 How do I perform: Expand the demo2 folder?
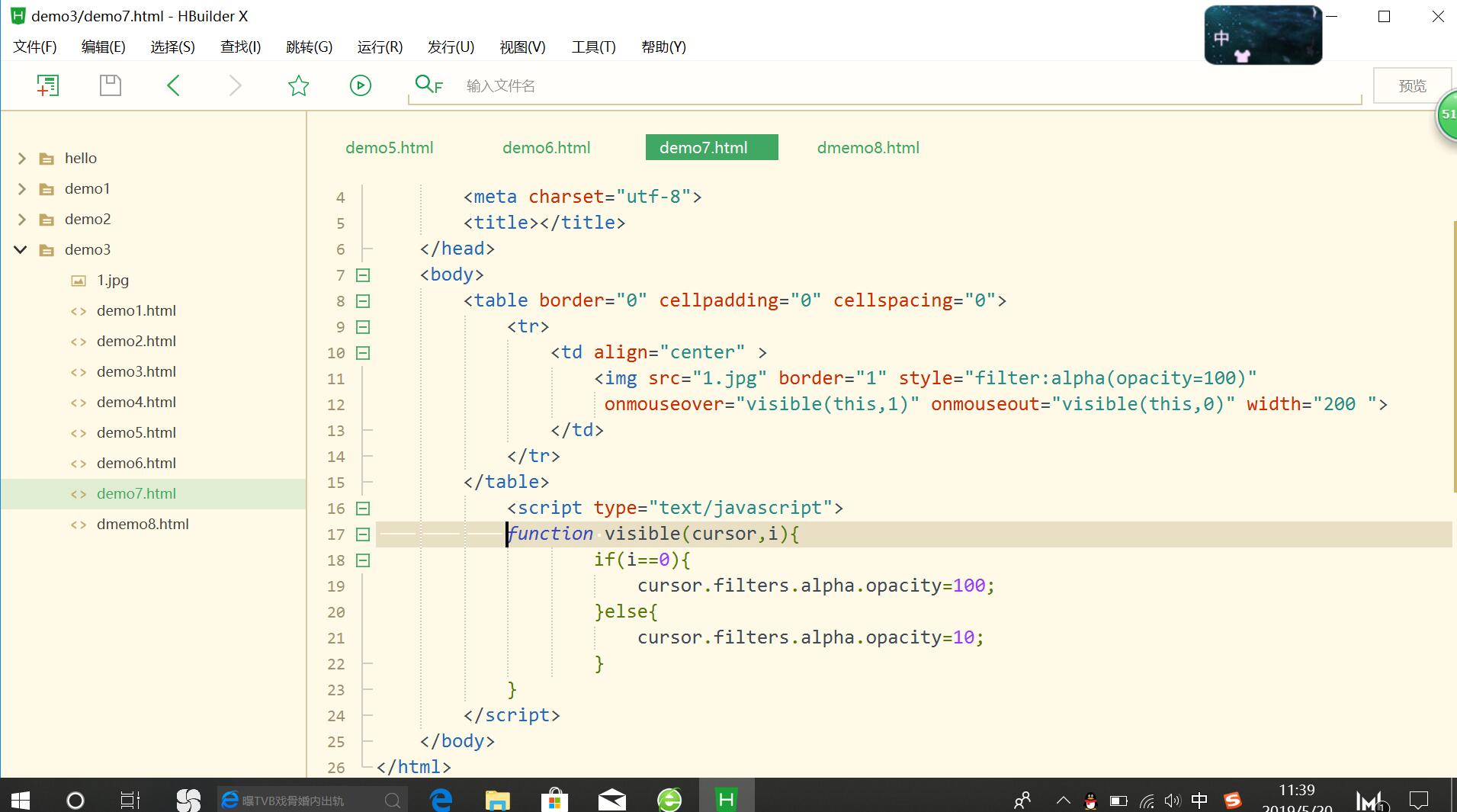pyautogui.click(x=22, y=220)
